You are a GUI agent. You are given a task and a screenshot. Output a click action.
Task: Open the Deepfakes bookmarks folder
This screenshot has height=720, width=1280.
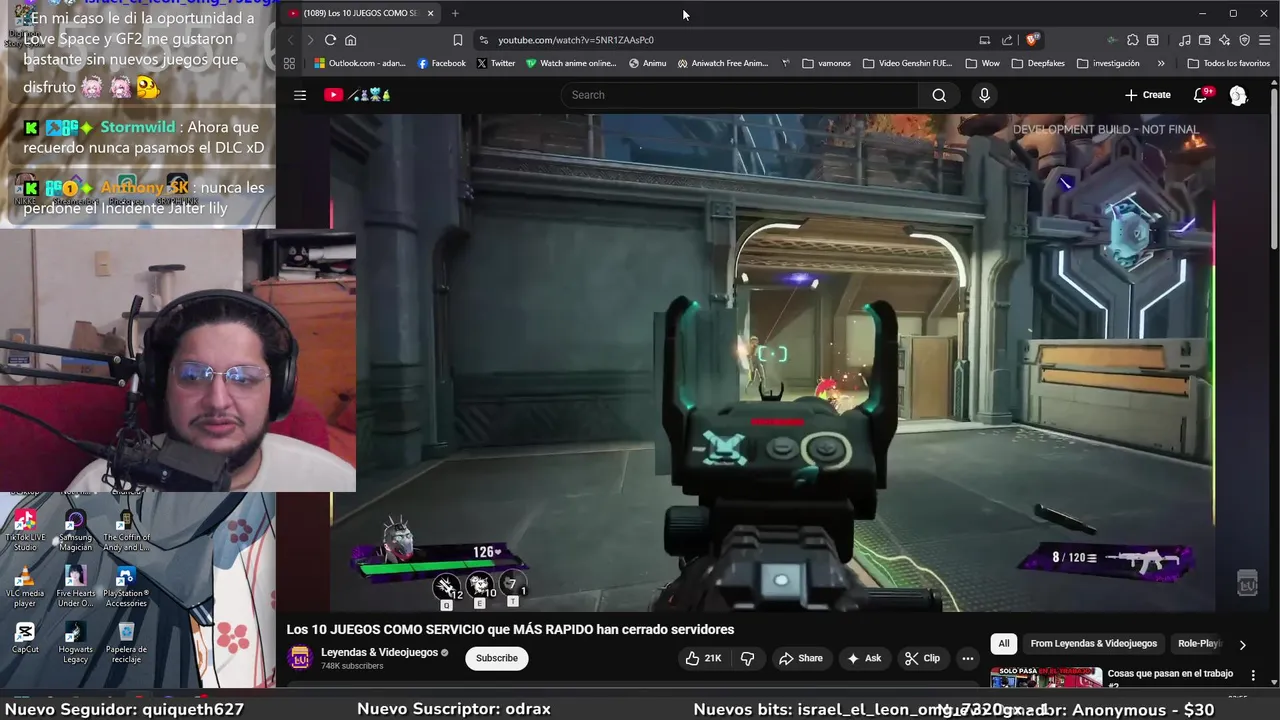point(1038,63)
